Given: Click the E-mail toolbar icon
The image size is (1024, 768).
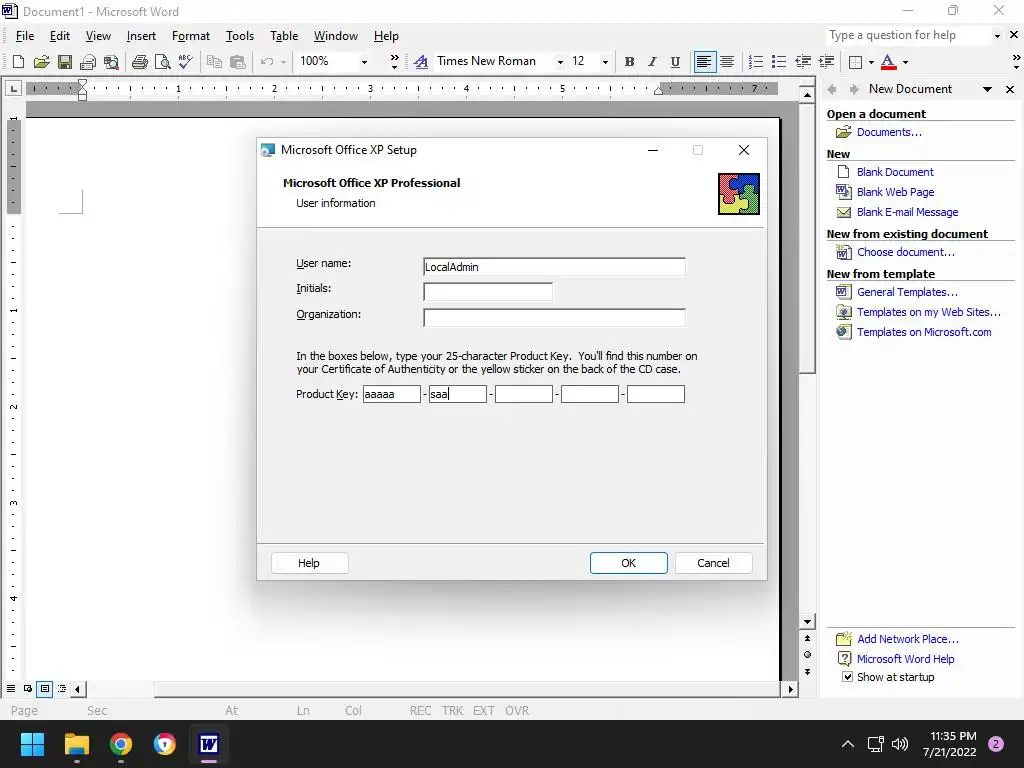Looking at the screenshot, I should pos(88,62).
